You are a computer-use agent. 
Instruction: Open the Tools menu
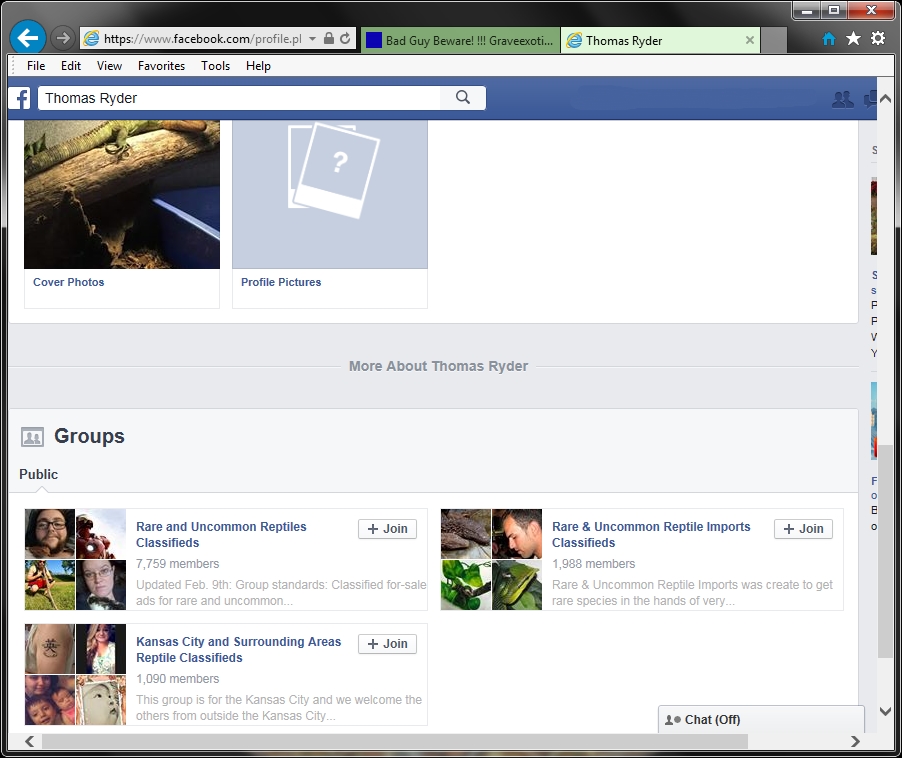pos(215,66)
